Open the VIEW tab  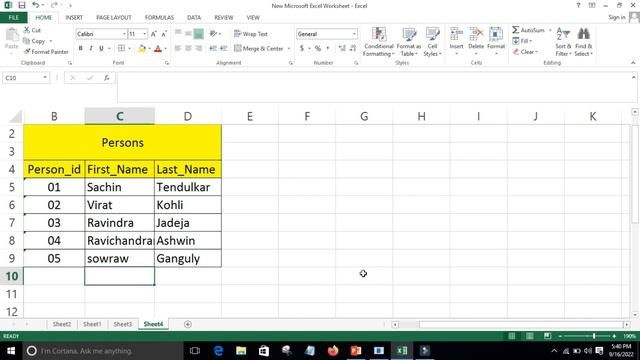pyautogui.click(x=253, y=18)
